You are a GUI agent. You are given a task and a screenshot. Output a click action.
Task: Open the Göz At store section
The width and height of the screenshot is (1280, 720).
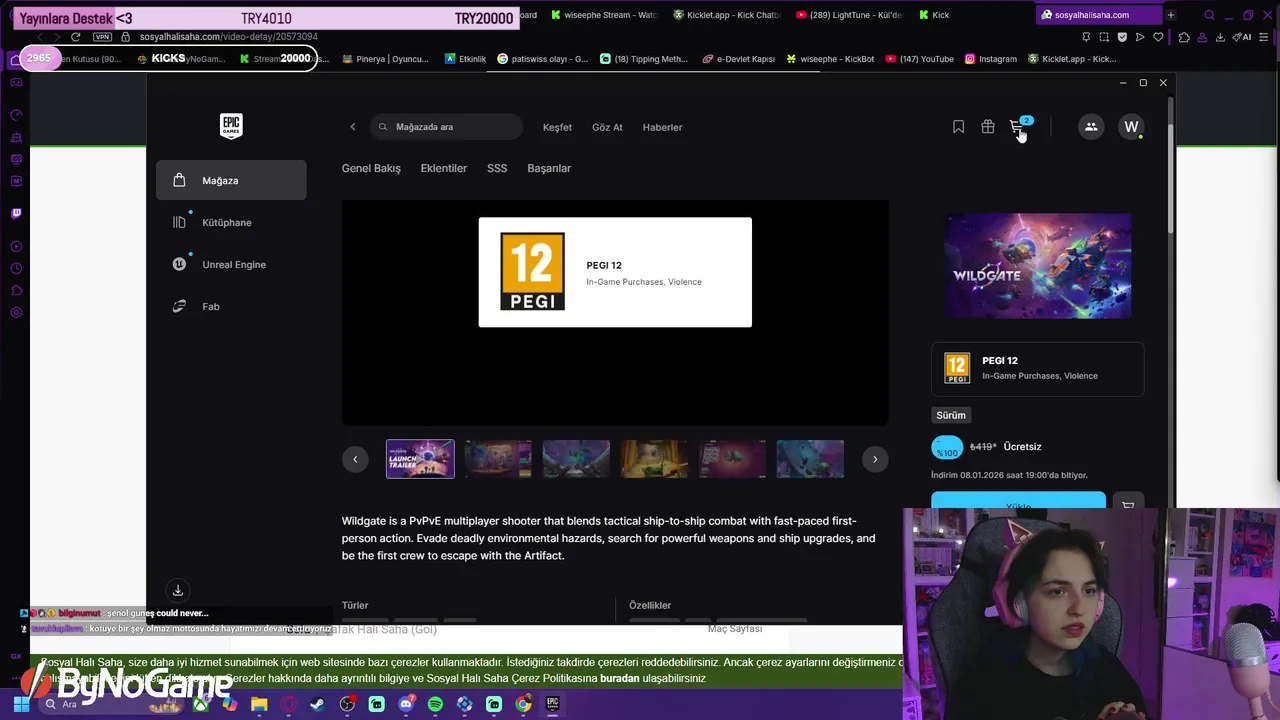click(x=607, y=127)
